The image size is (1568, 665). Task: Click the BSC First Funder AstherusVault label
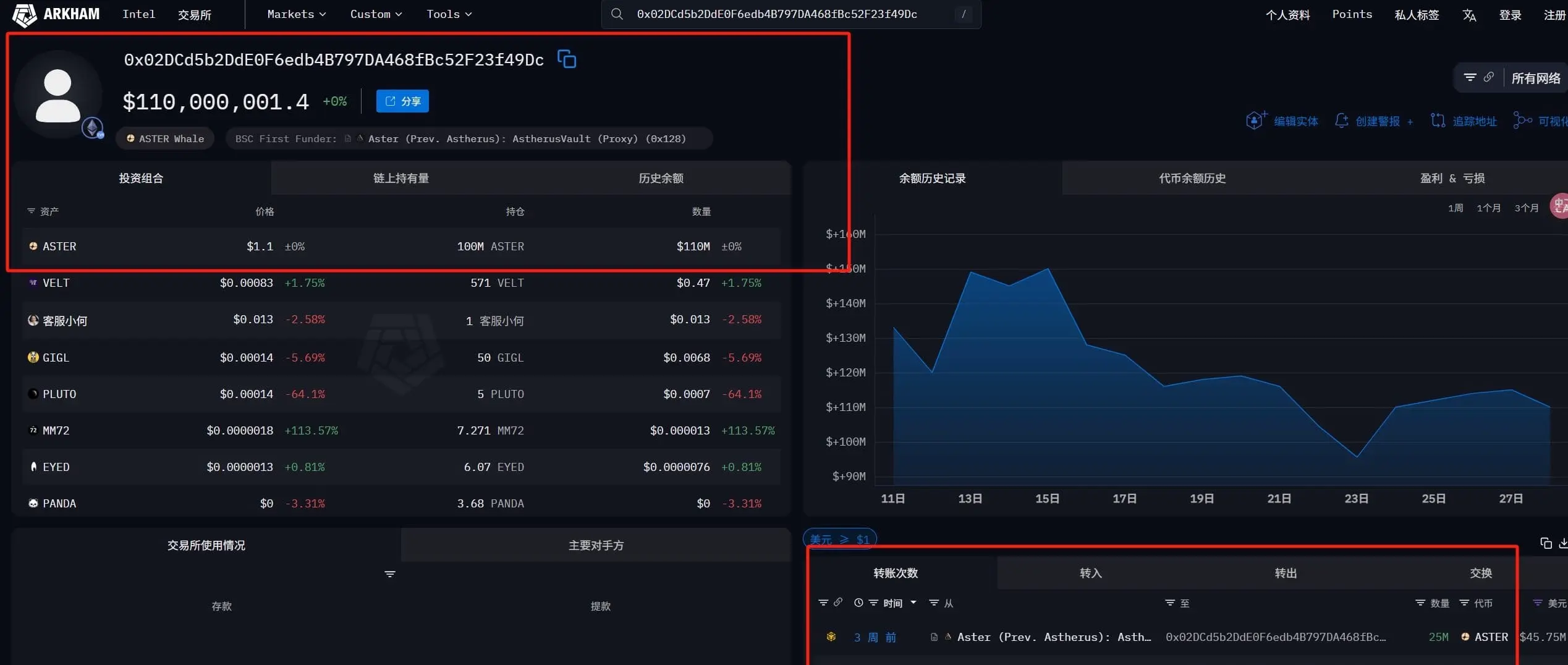[469, 138]
